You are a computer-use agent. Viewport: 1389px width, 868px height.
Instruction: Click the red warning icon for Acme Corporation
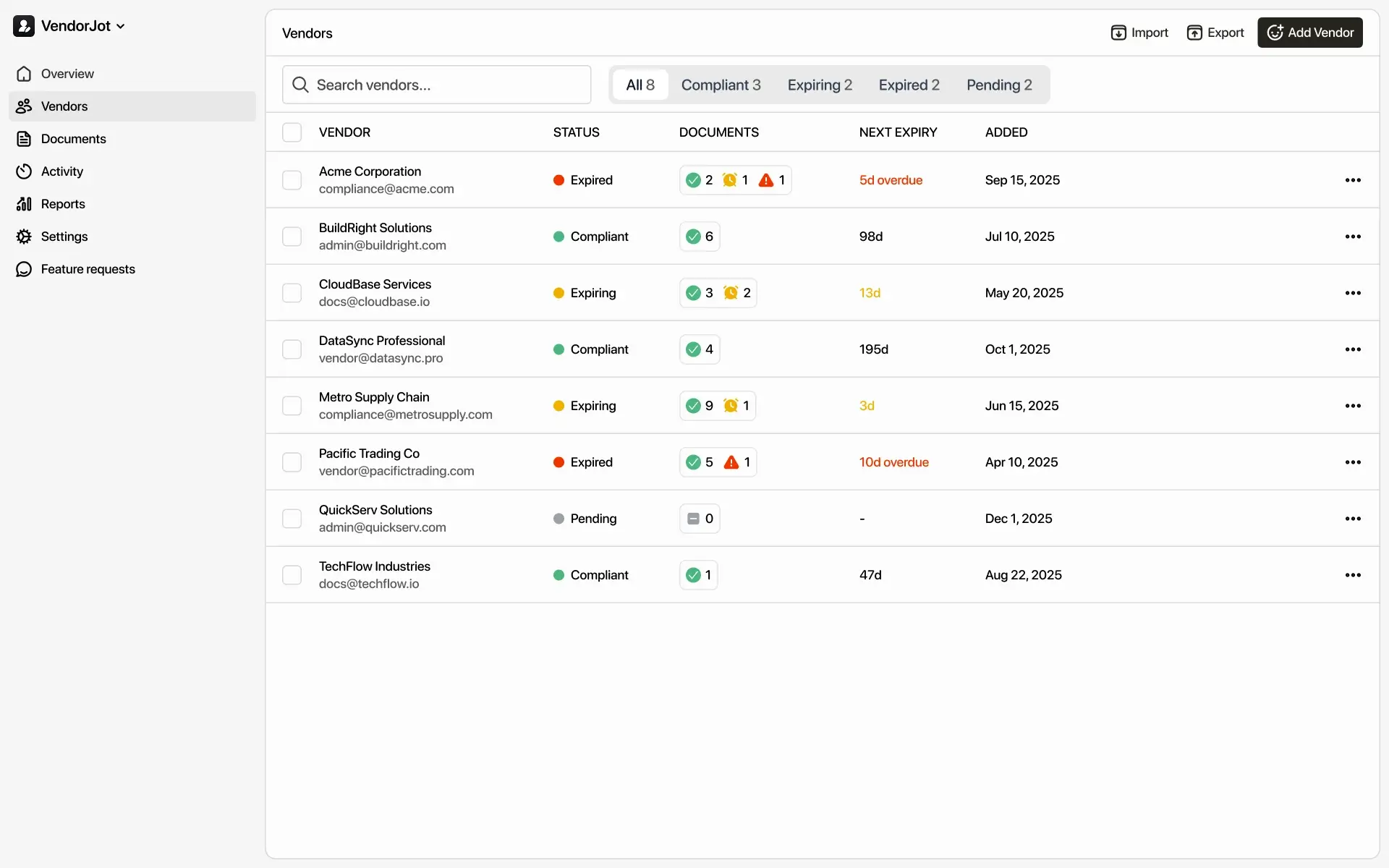click(x=765, y=180)
